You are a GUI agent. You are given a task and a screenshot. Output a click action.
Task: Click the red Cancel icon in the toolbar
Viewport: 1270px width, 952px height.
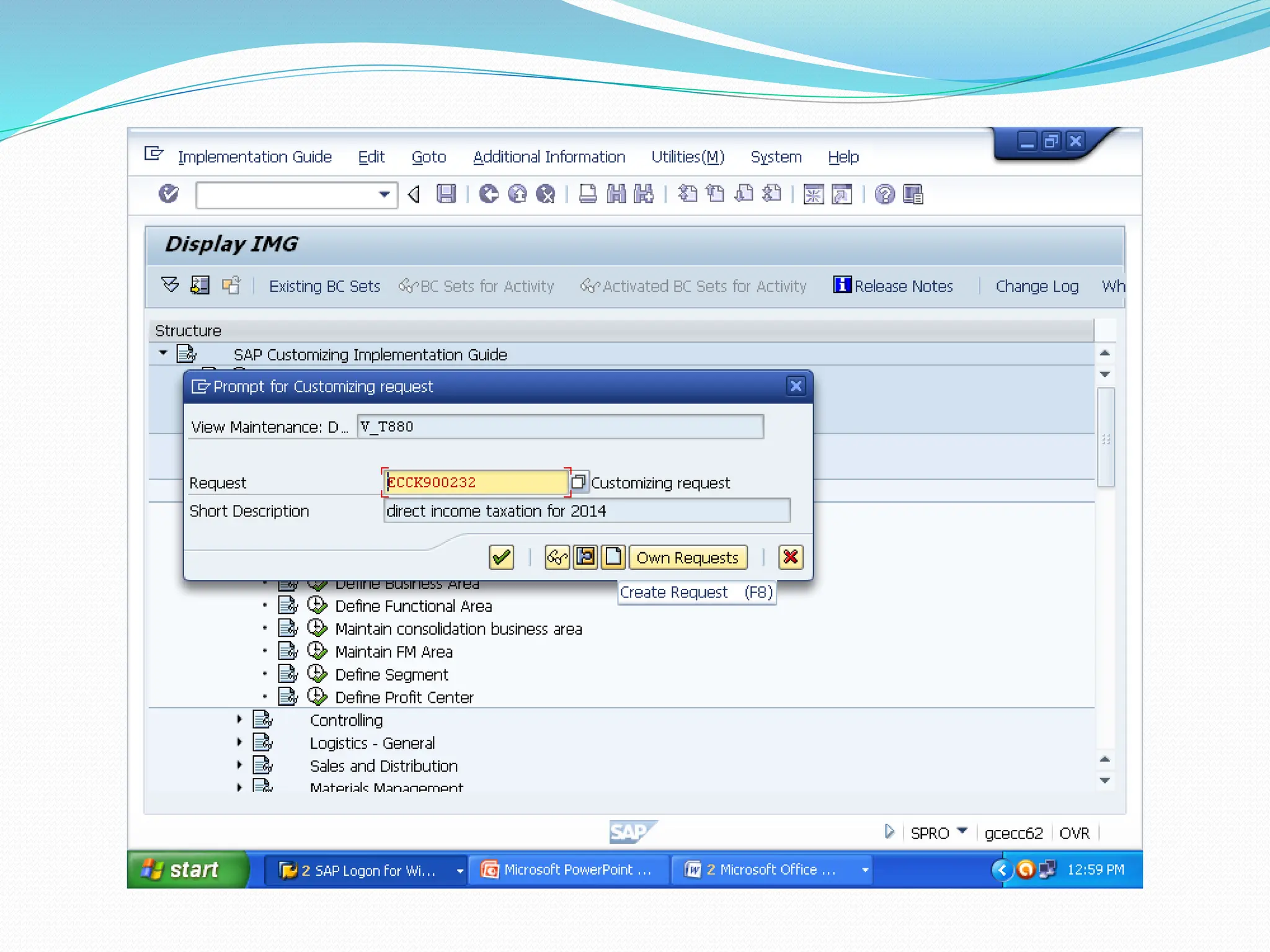[x=546, y=194]
